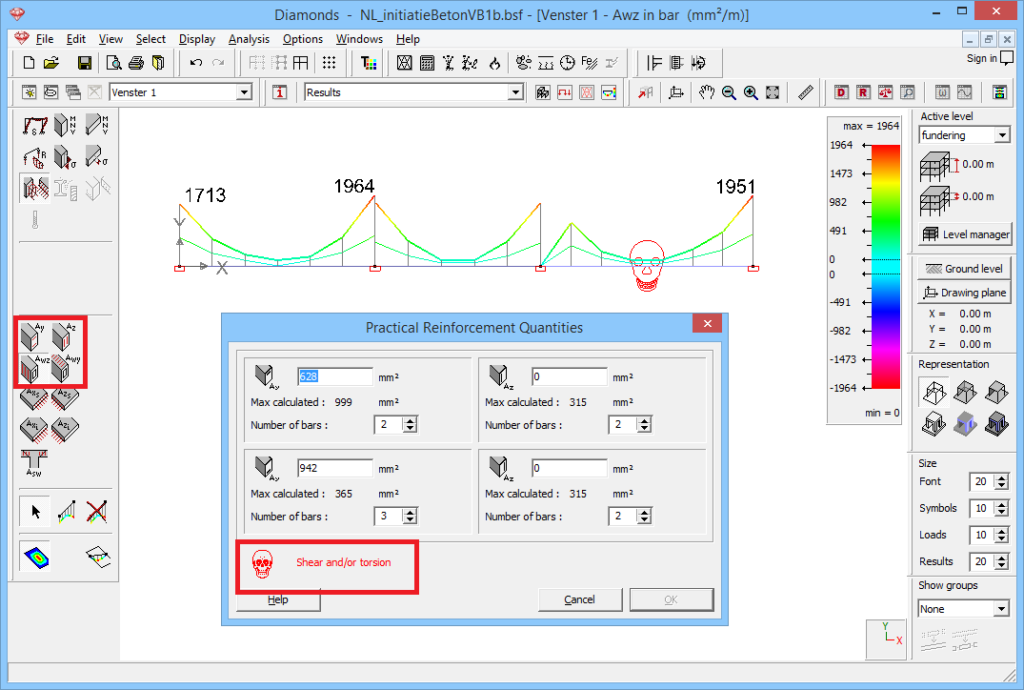The image size is (1024, 690).
Task: Adjust Loads size stepper
Action: [x=1002, y=535]
